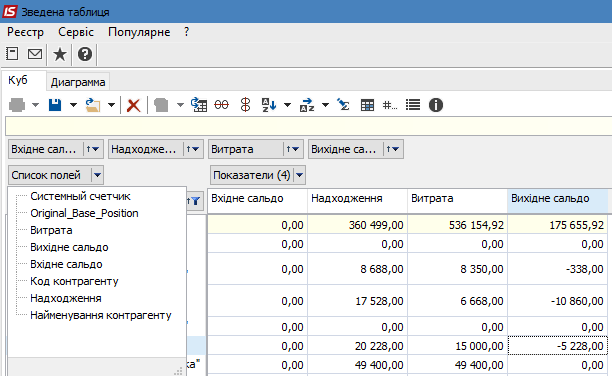Open the save icon dropdown arrow
612x376 pixels.
(73, 105)
